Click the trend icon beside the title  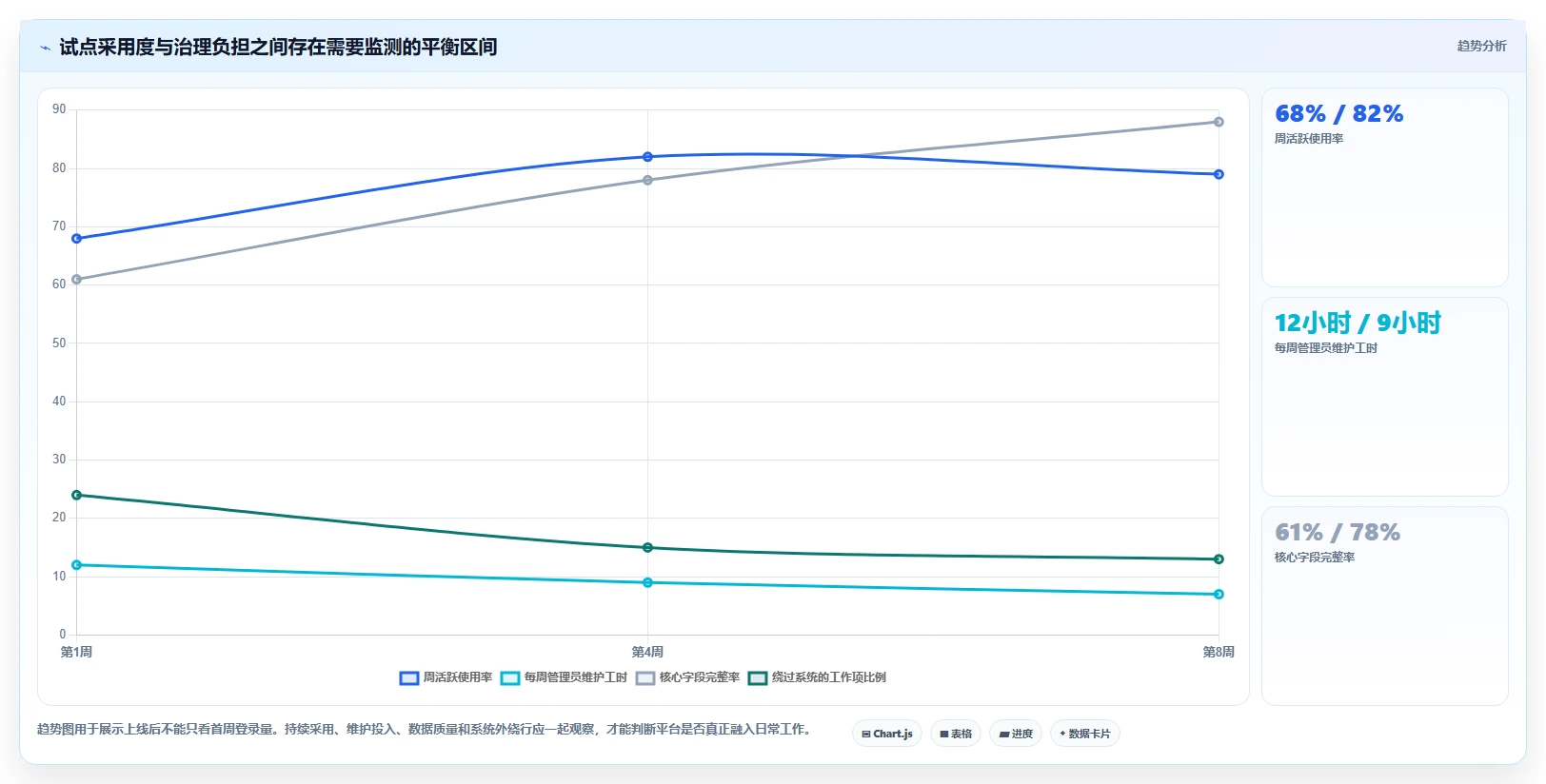(45, 48)
